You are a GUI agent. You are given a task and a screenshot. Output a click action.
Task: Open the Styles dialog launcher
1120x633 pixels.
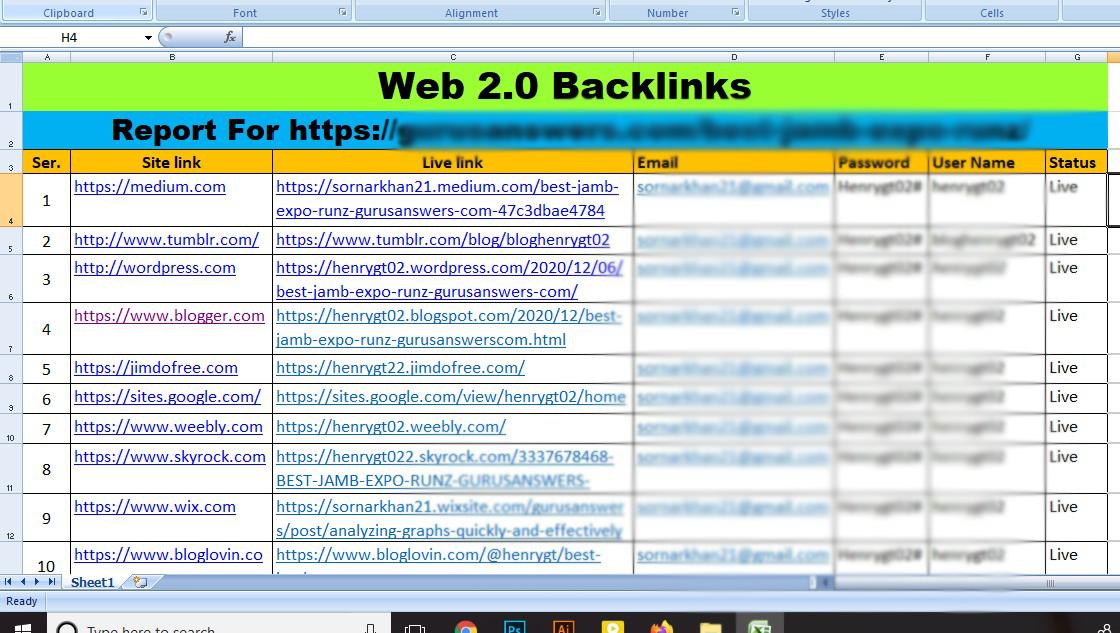click(910, 11)
